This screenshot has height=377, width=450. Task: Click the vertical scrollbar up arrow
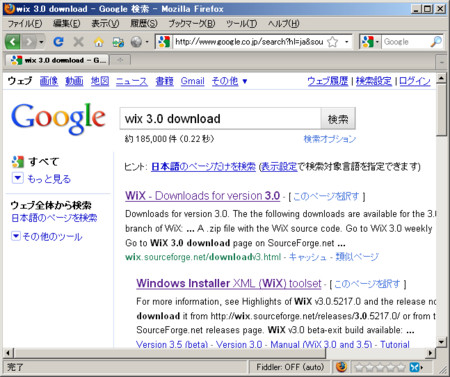tap(441, 78)
